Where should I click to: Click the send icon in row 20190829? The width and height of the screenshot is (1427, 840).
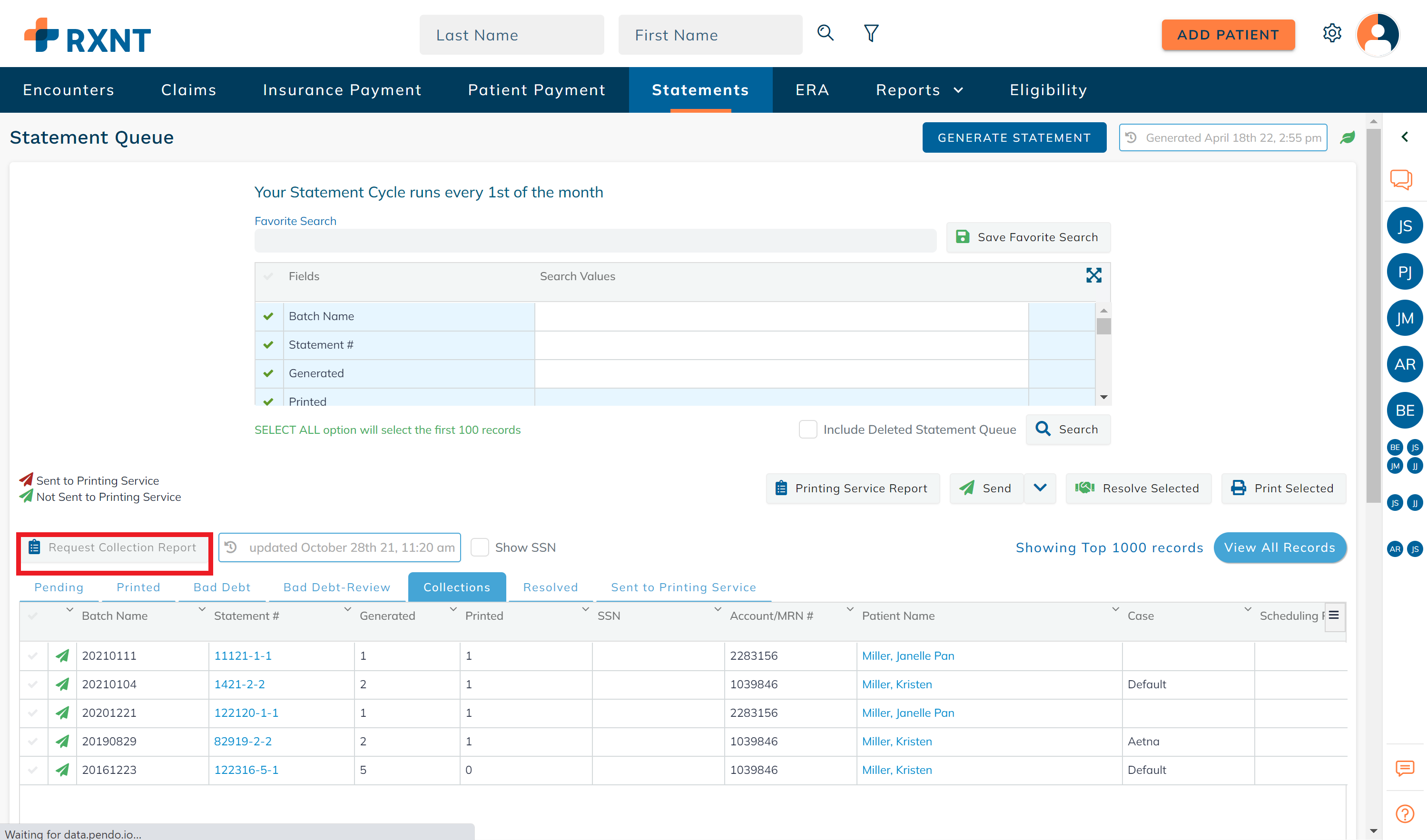click(x=62, y=741)
